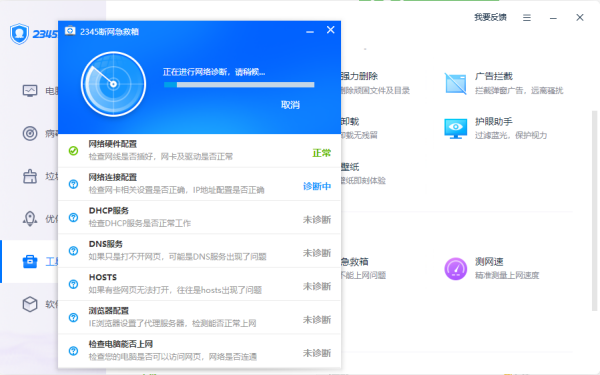Select the 浏览器配置 row title
Image resolution: width=600 pixels, height=375 pixels.
pyautogui.click(x=109, y=310)
